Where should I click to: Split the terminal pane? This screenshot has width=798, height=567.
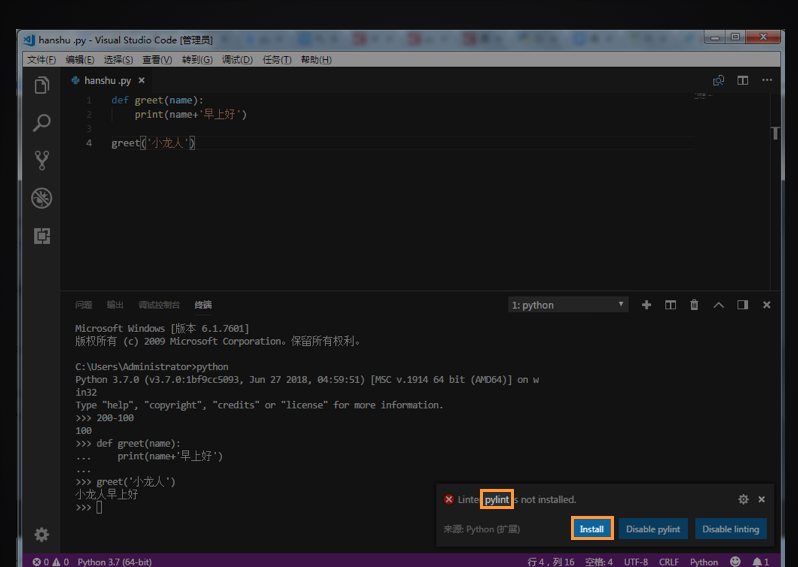coord(670,305)
